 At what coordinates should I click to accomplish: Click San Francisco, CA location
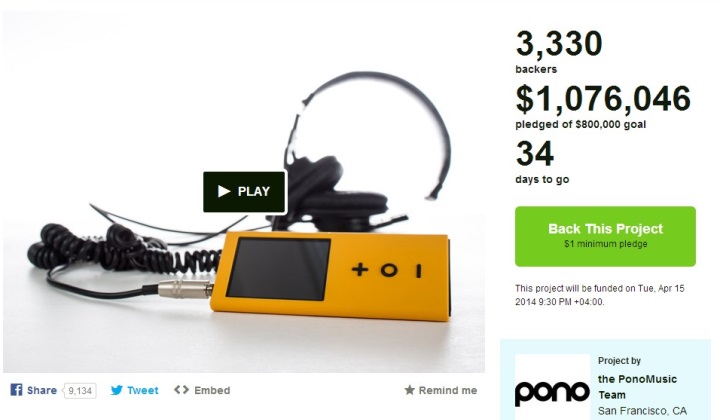point(642,410)
